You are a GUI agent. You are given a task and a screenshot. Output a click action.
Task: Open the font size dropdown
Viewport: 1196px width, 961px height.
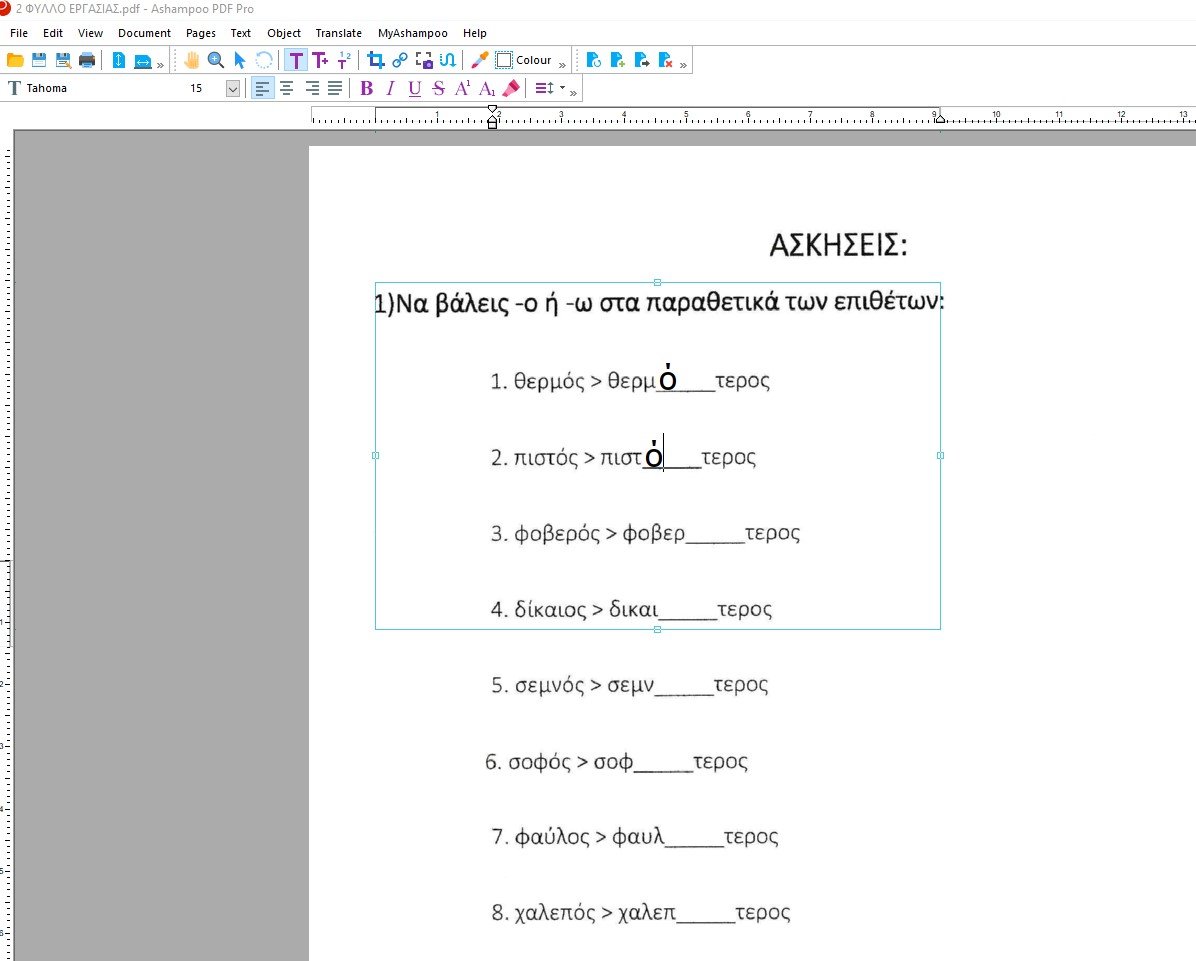click(x=233, y=88)
